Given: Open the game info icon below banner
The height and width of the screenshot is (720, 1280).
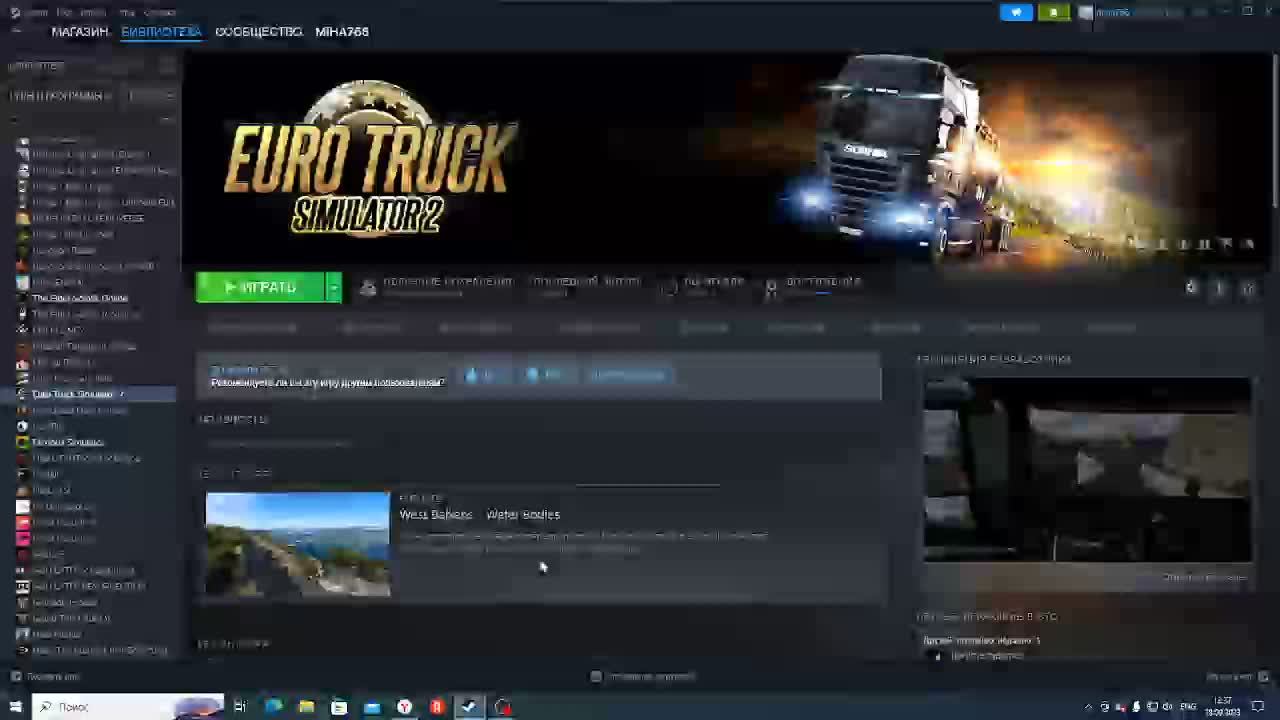Looking at the screenshot, I should pos(1219,288).
